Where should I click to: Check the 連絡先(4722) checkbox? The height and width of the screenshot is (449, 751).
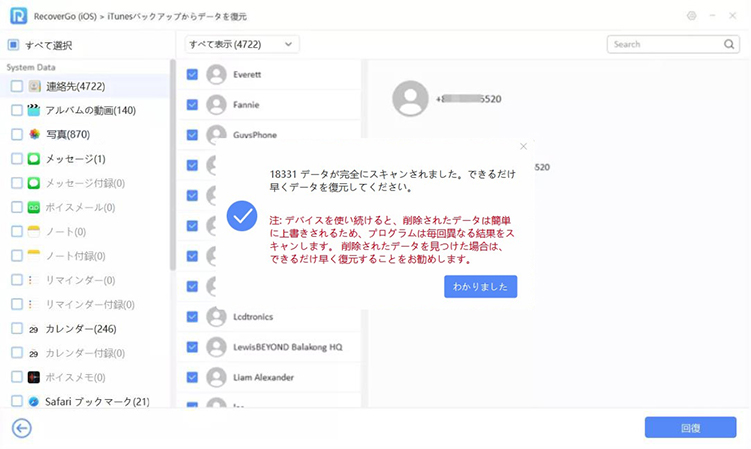point(17,86)
